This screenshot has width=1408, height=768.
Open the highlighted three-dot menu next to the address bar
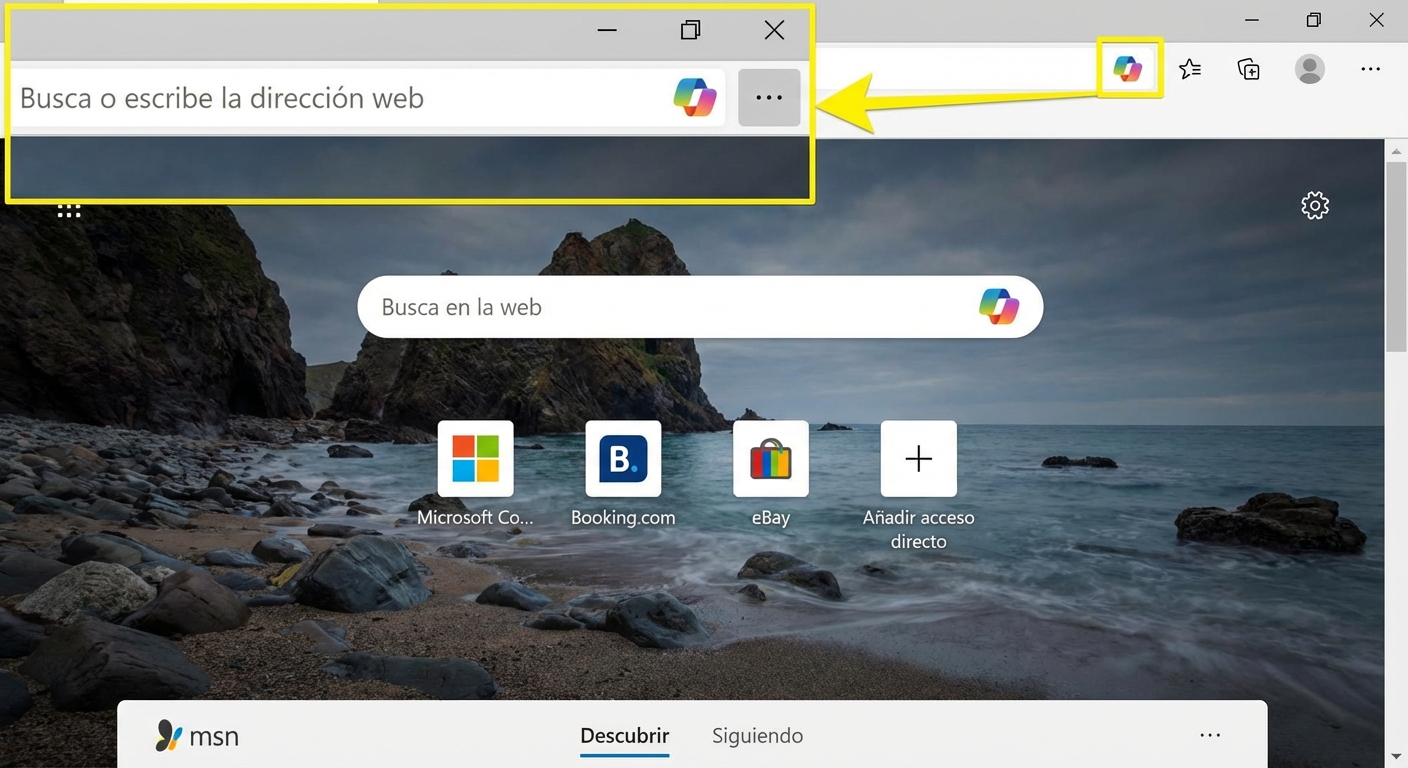tap(768, 97)
